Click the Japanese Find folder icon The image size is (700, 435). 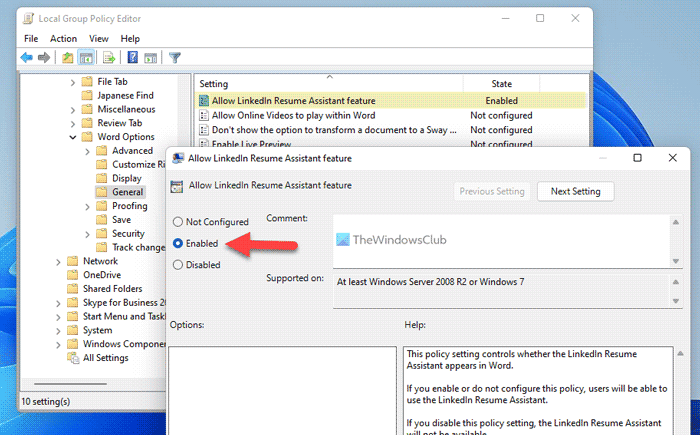click(87, 96)
